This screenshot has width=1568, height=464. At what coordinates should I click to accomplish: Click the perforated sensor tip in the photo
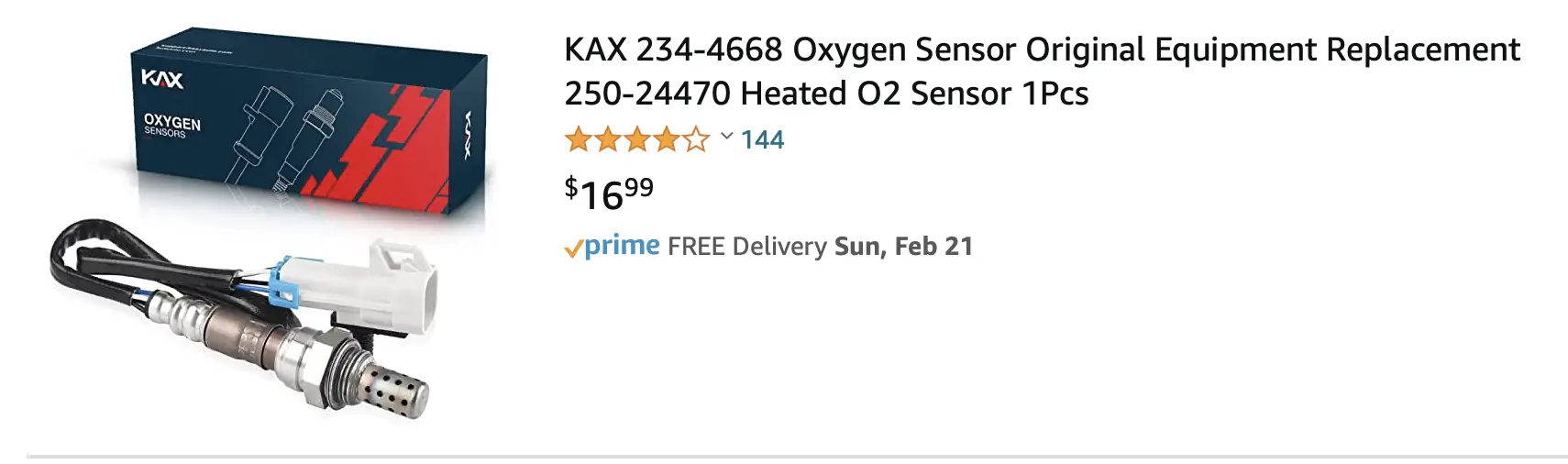(396, 392)
